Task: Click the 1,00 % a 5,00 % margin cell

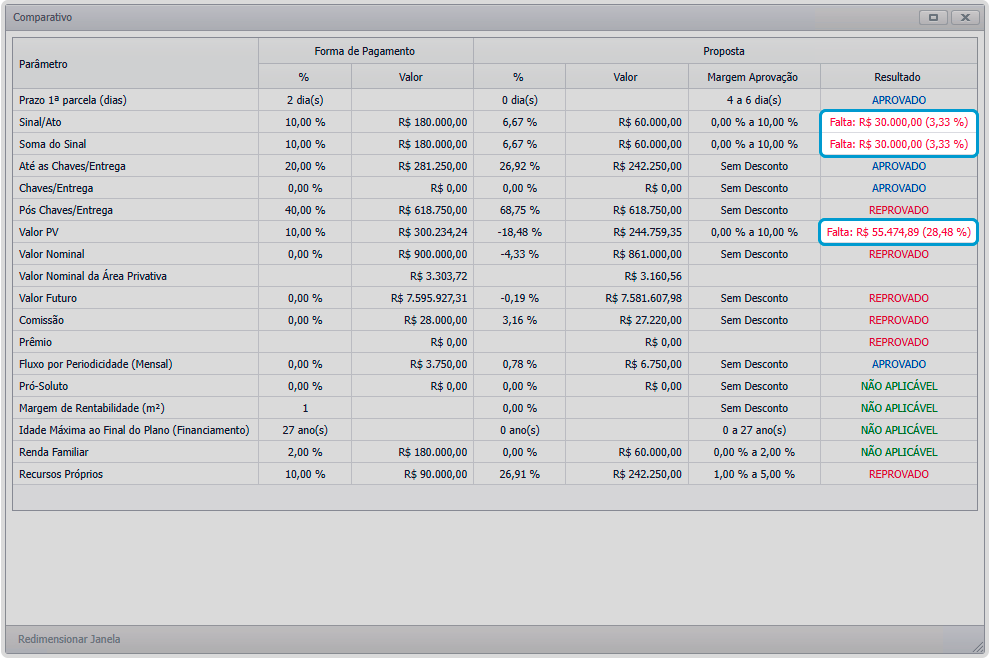Action: coord(754,474)
